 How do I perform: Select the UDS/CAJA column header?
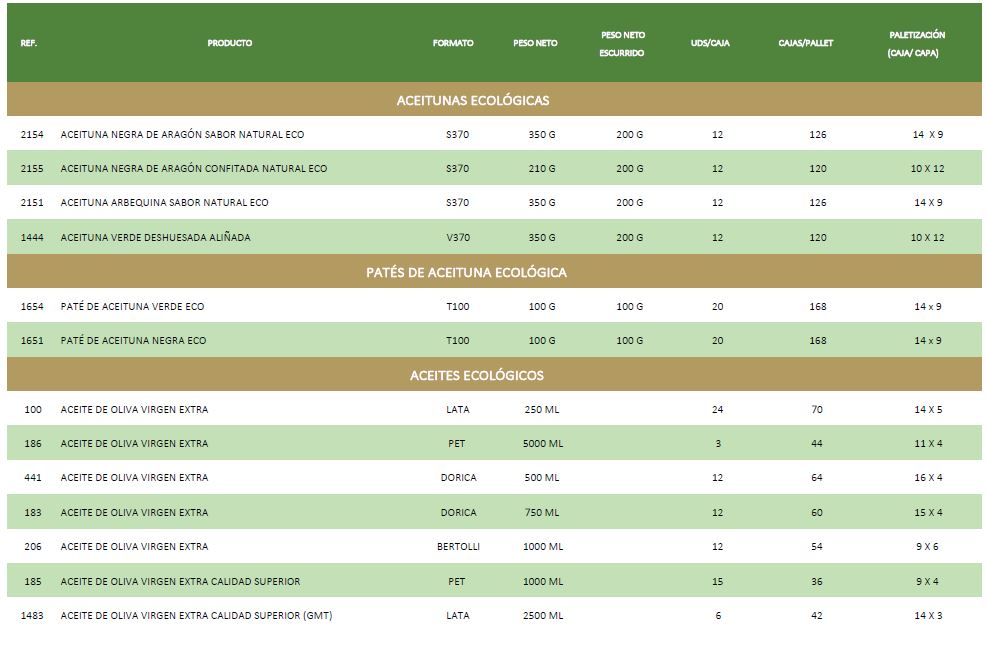point(710,43)
